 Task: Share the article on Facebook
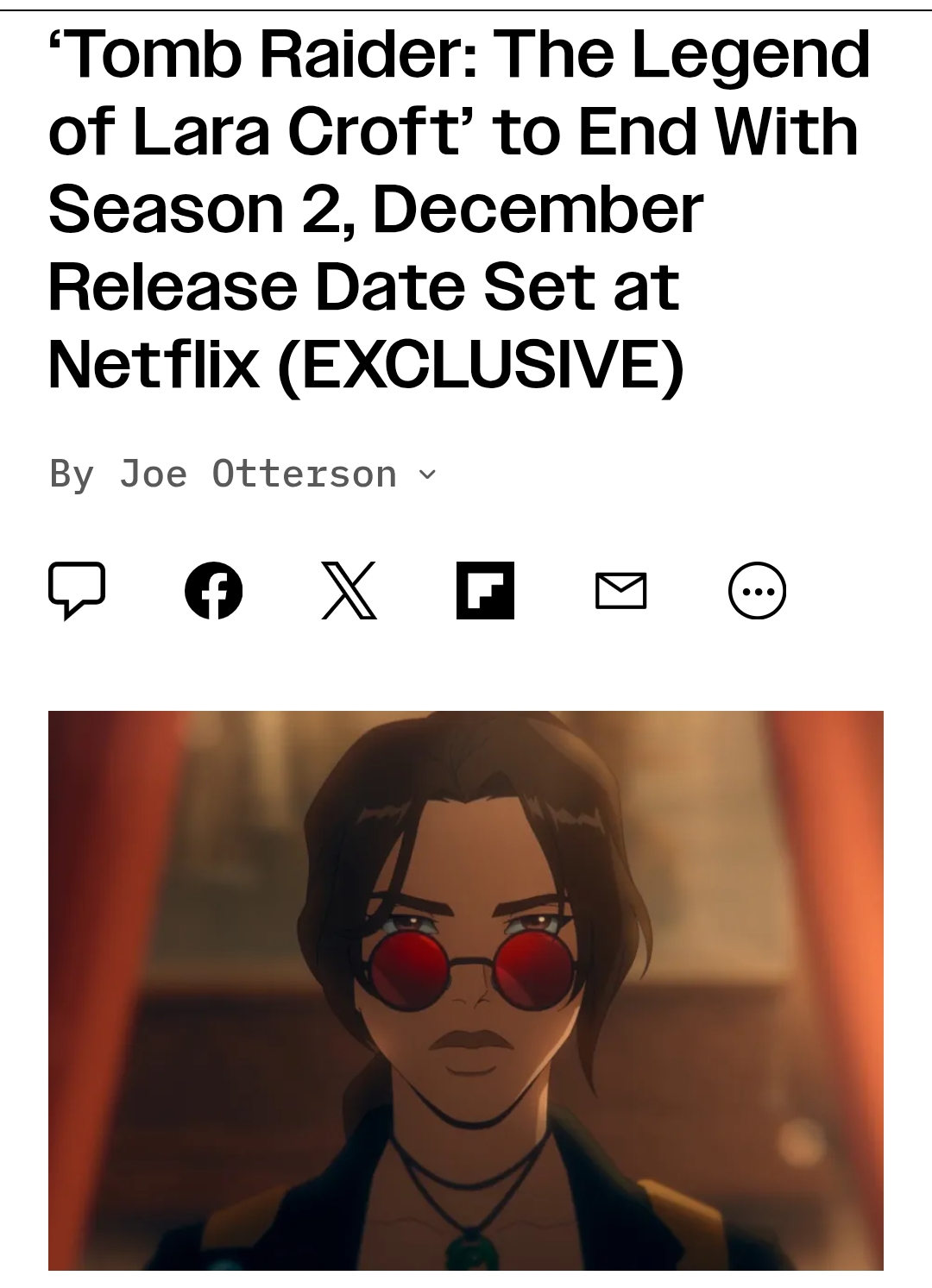tap(213, 591)
